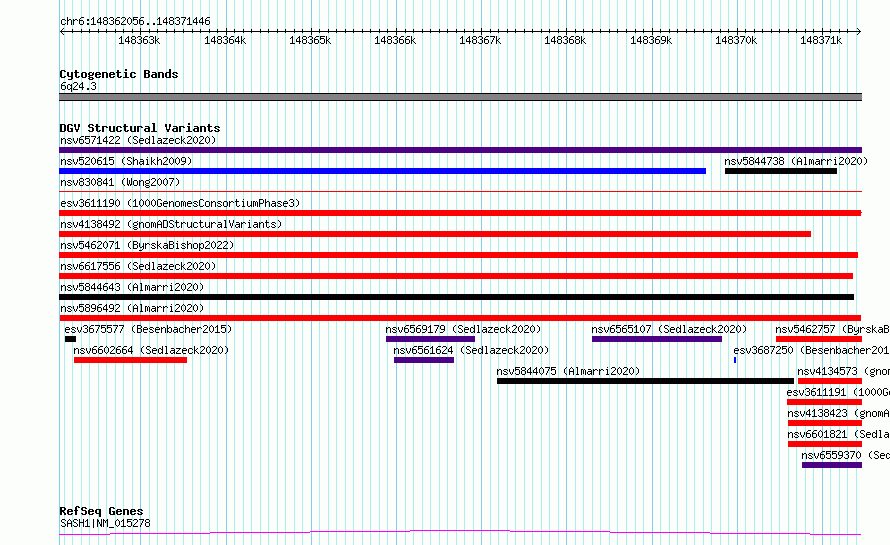
Task: Click the 148369k ruler mark
Action: tap(651, 40)
